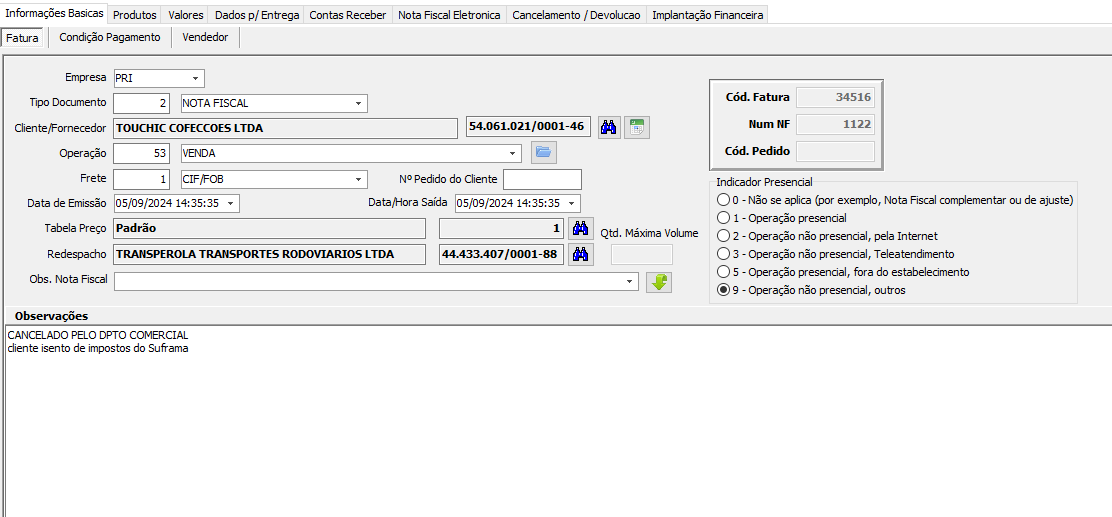The width and height of the screenshot is (1112, 517).
Task: Open Data de Emissão date picker dropdown
Action: pos(231,204)
